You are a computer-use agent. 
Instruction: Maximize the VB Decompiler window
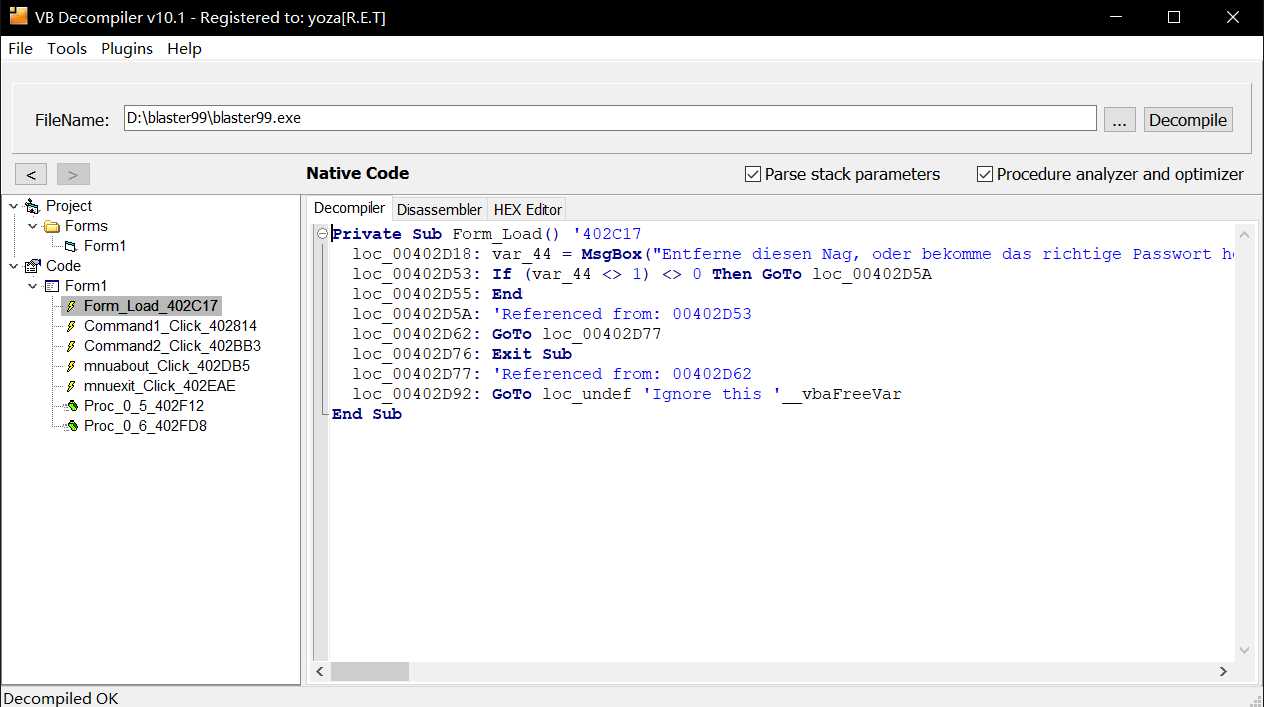tap(1174, 17)
